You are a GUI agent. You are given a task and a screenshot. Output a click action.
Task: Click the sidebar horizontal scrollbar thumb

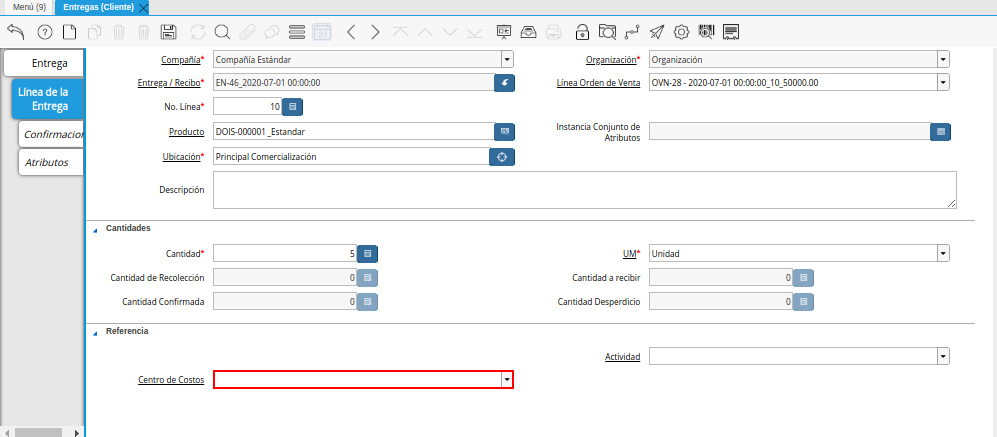38,433
